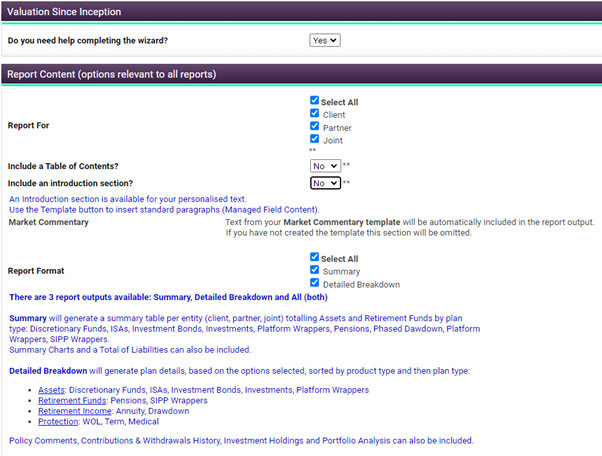The height and width of the screenshot is (456, 602).
Task: Click the Report Format row label
Action: [x=39, y=270]
